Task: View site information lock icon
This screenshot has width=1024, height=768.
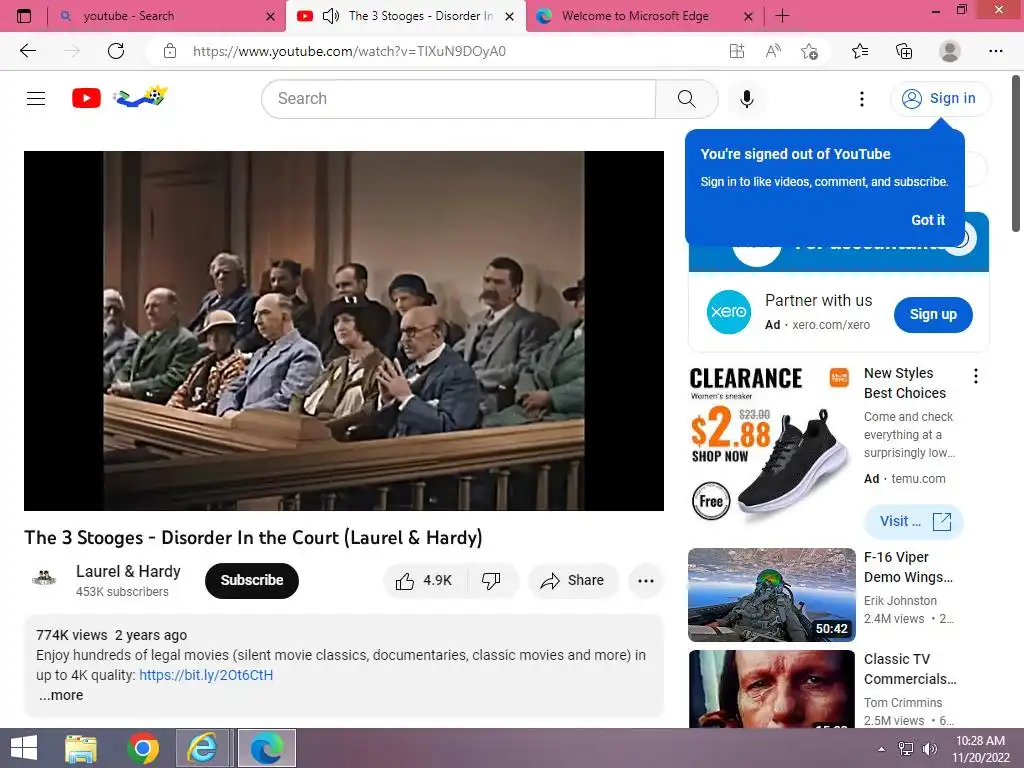Action: (x=170, y=51)
